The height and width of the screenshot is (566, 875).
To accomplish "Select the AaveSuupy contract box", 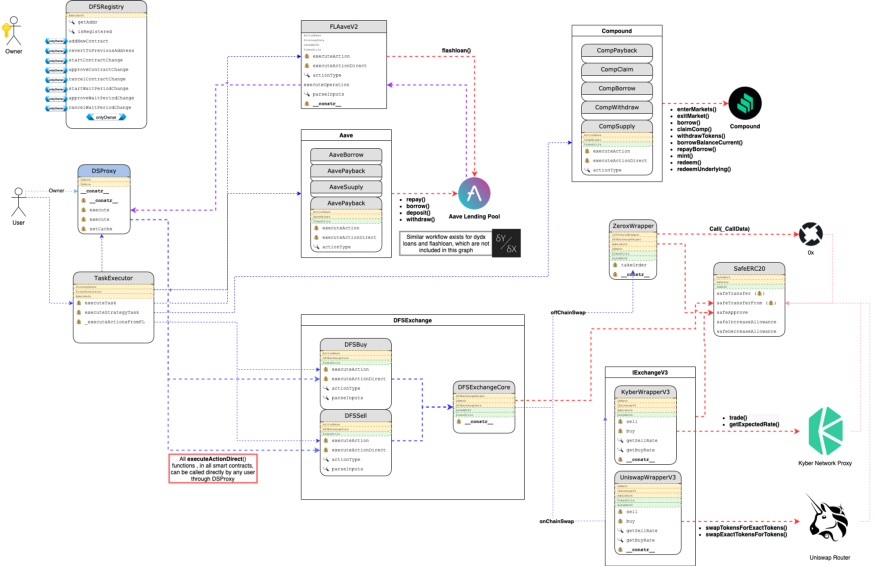I will [346, 187].
